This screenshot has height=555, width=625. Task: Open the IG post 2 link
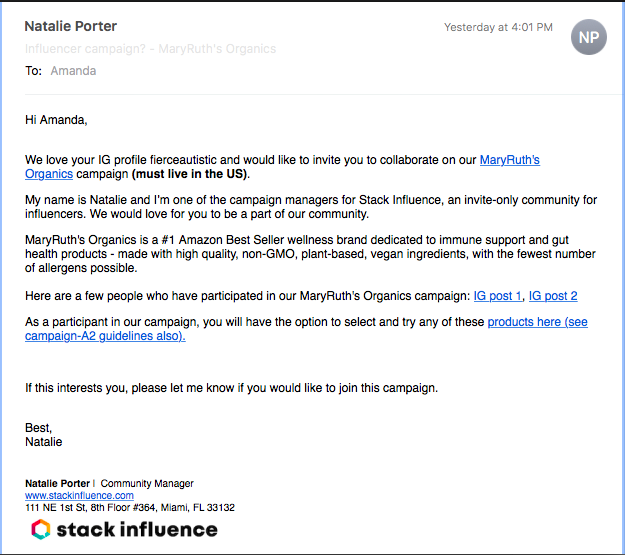553,296
